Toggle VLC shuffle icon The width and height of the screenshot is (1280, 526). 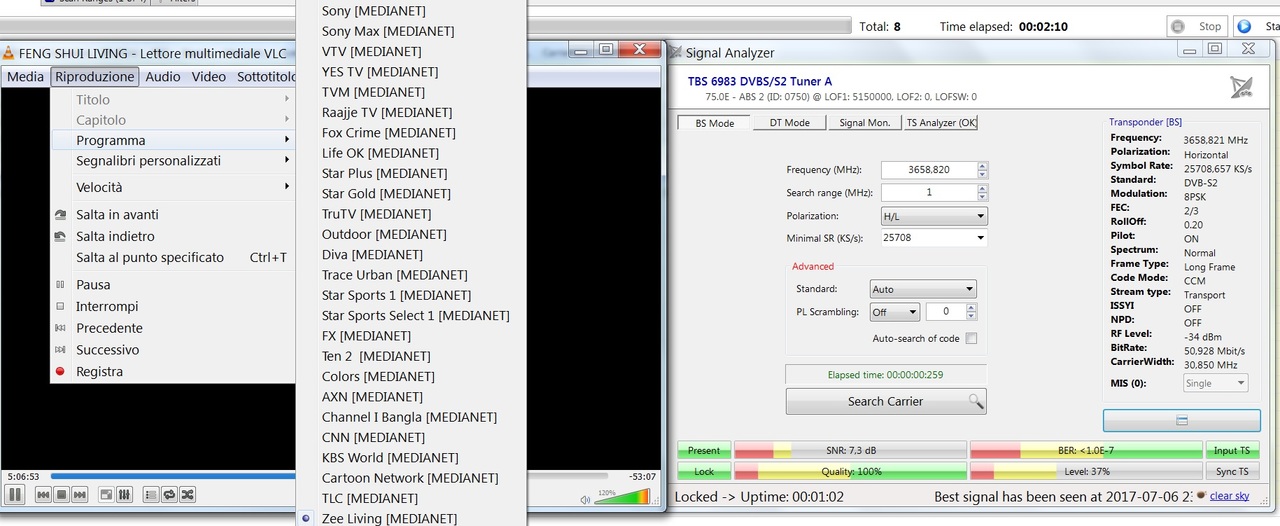(187, 494)
